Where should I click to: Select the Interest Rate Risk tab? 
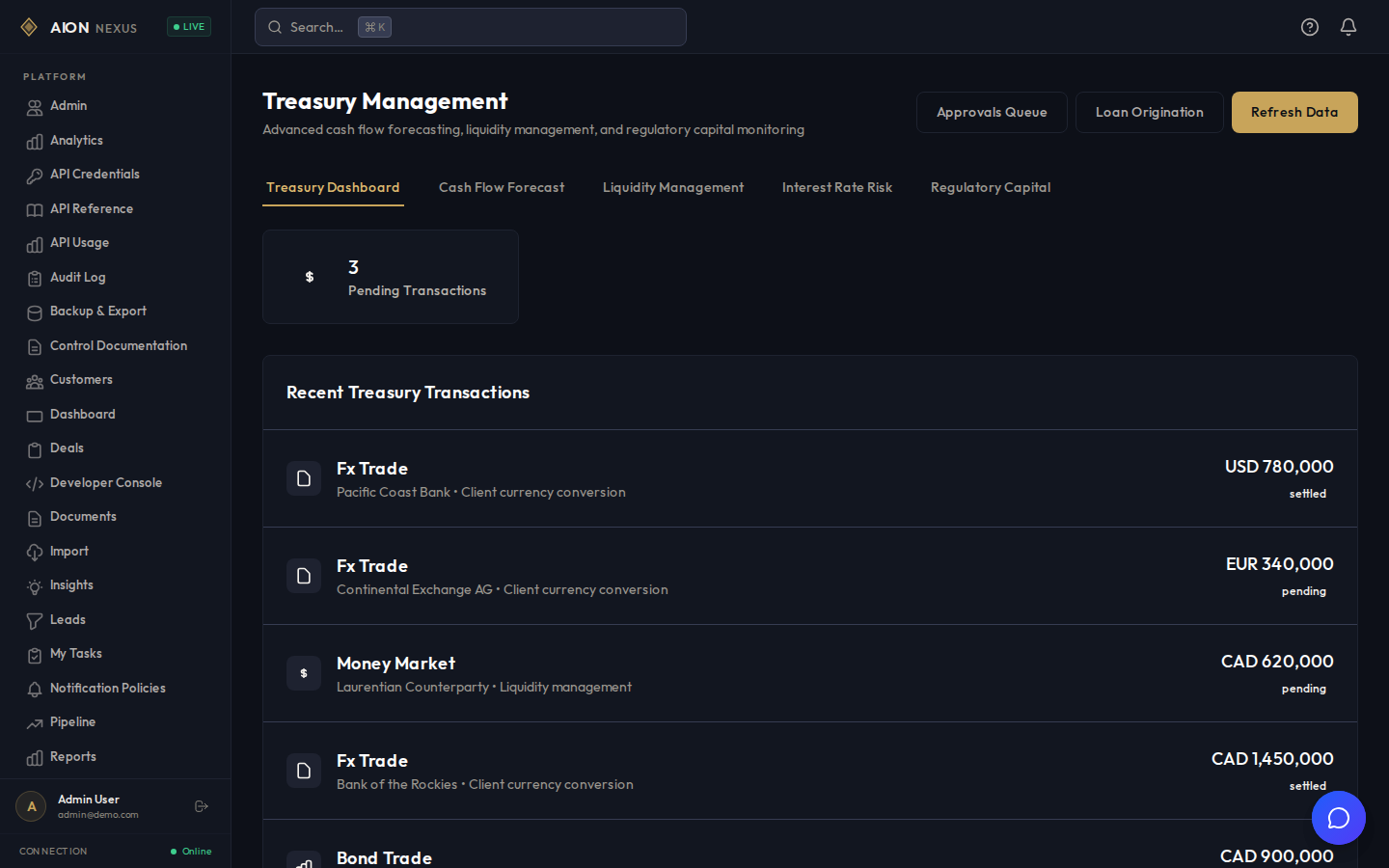coord(837,187)
